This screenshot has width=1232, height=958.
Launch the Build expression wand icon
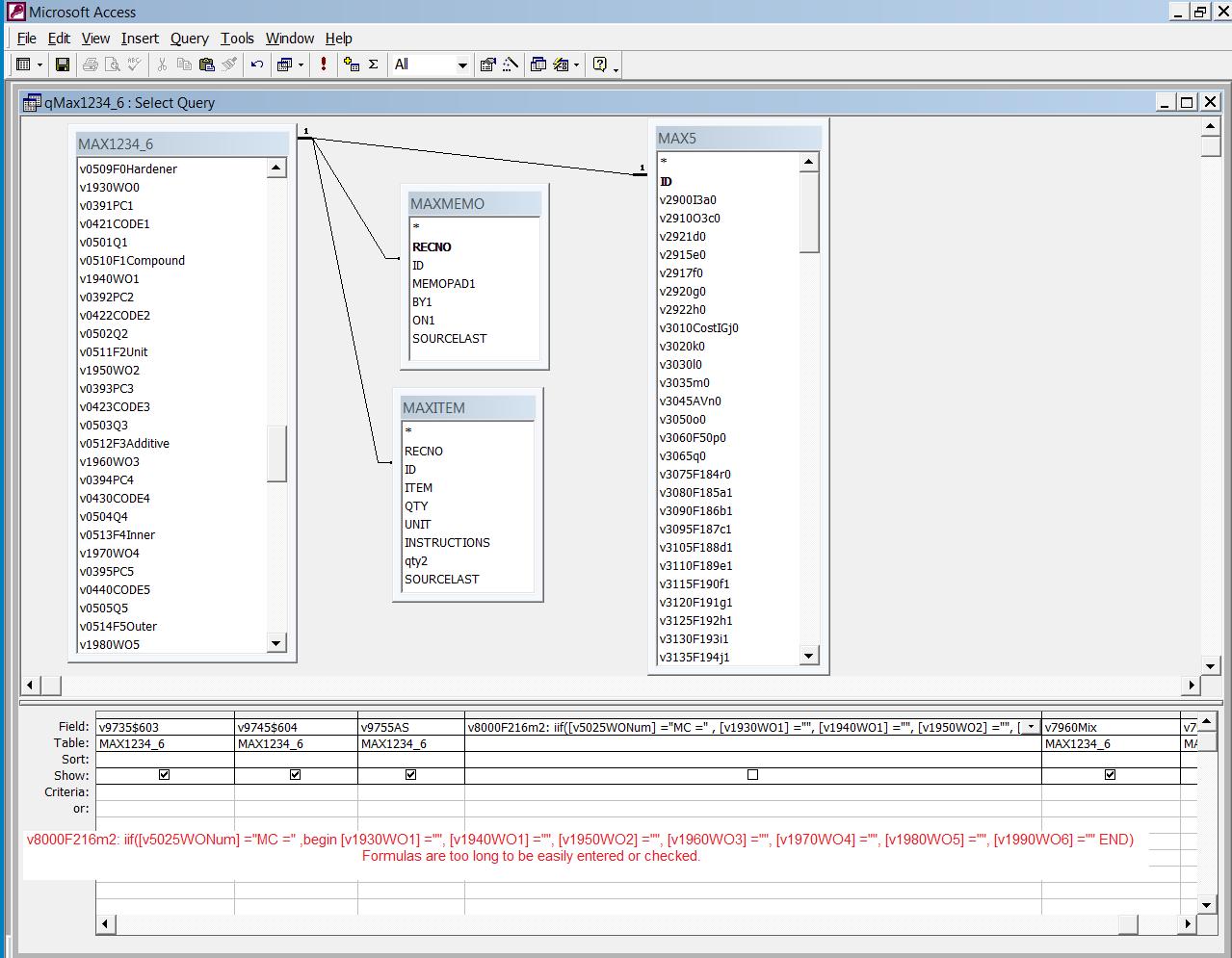(x=511, y=65)
